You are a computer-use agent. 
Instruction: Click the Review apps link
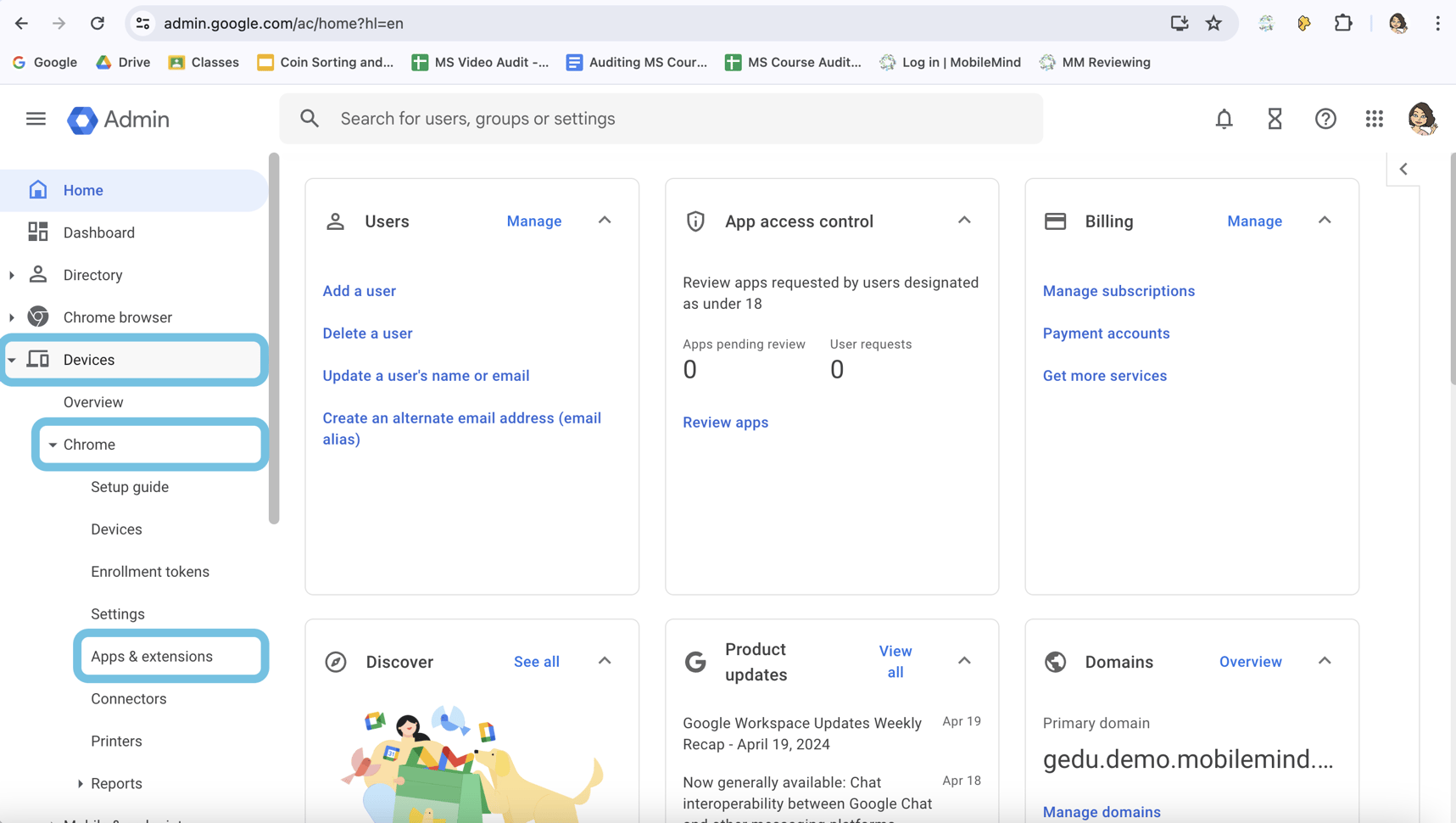coord(725,423)
